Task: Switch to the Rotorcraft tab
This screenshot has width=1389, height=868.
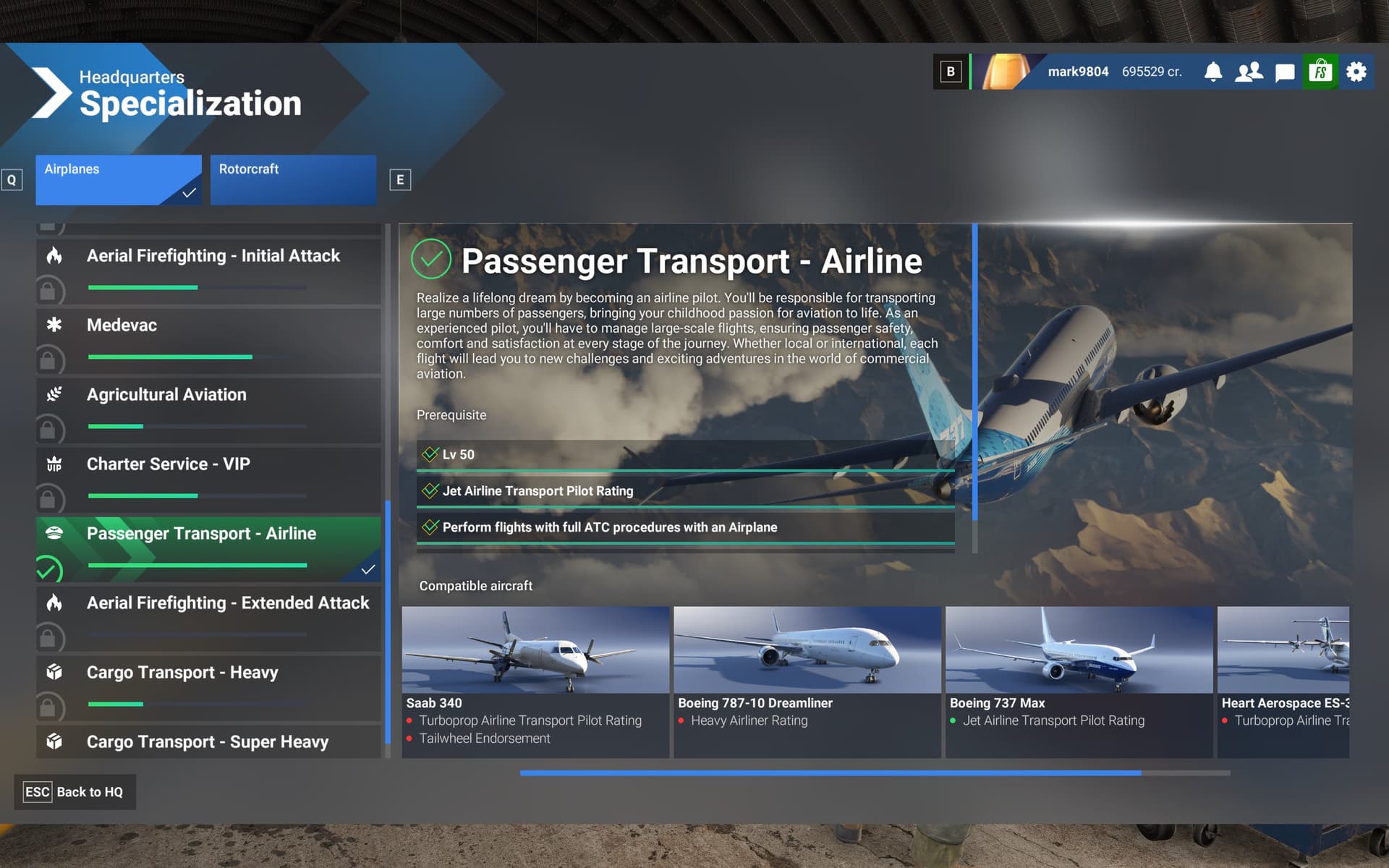Action: [293, 179]
